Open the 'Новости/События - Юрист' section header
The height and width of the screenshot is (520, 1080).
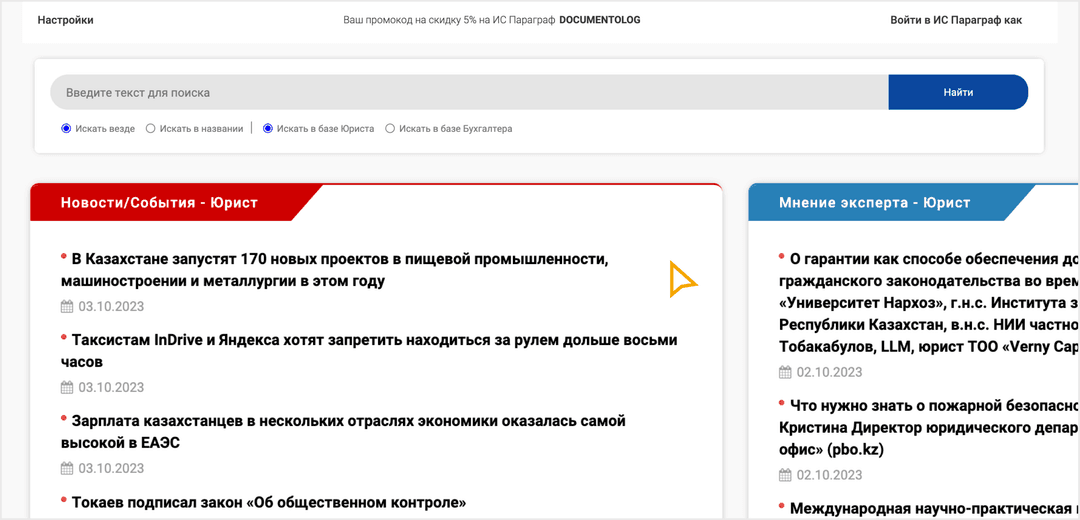pyautogui.click(x=160, y=203)
